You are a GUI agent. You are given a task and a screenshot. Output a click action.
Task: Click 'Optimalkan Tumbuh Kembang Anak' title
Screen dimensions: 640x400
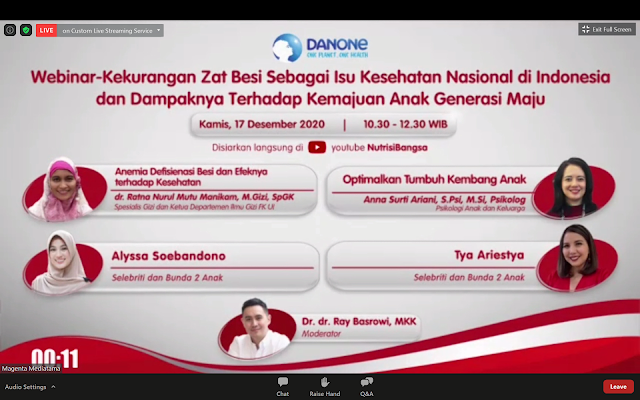pyautogui.click(x=434, y=179)
